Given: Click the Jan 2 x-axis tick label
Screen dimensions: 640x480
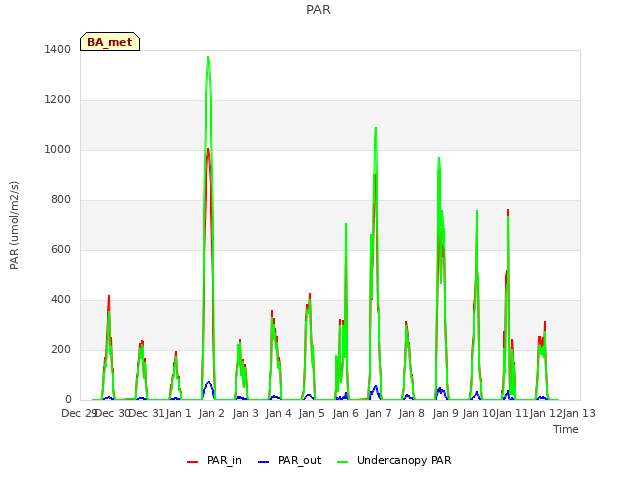Looking at the screenshot, I should (212, 413).
